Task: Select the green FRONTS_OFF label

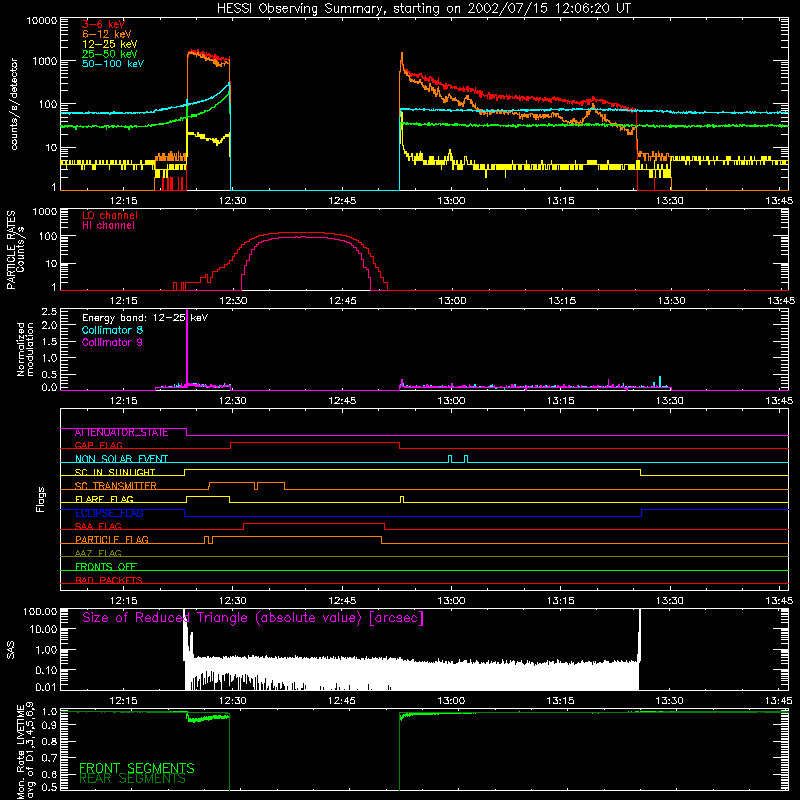Action: (106, 567)
